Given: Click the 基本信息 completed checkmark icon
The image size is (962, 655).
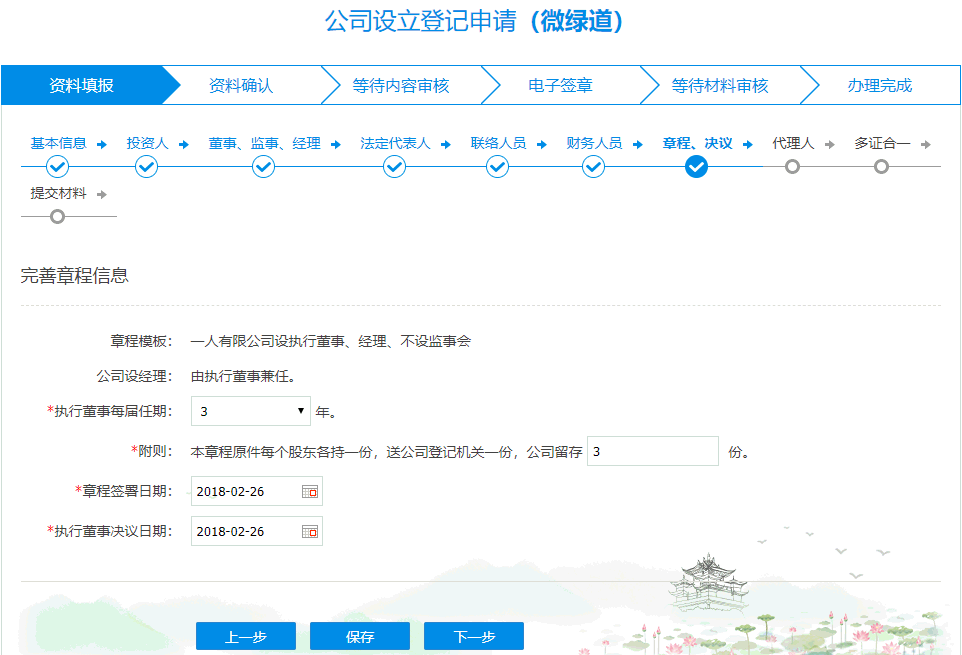Looking at the screenshot, I should point(56,167).
